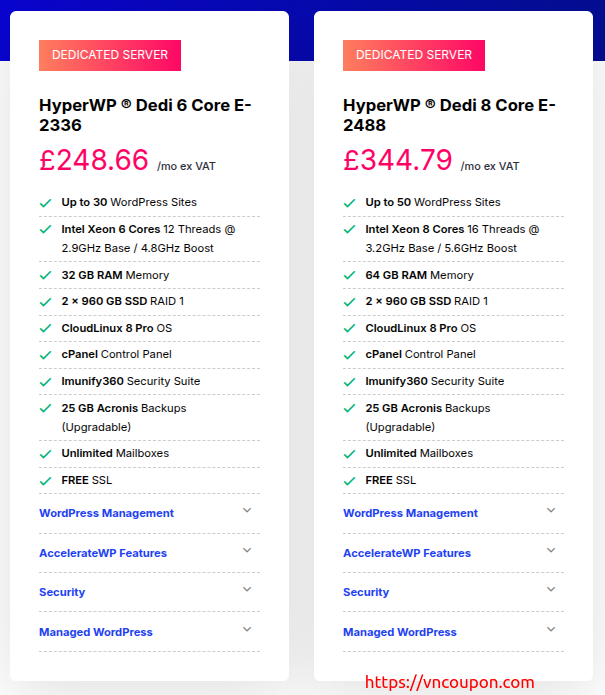Click checkmark beside Imunify360 in 6 Core plan
605x695 pixels.
tap(46, 382)
